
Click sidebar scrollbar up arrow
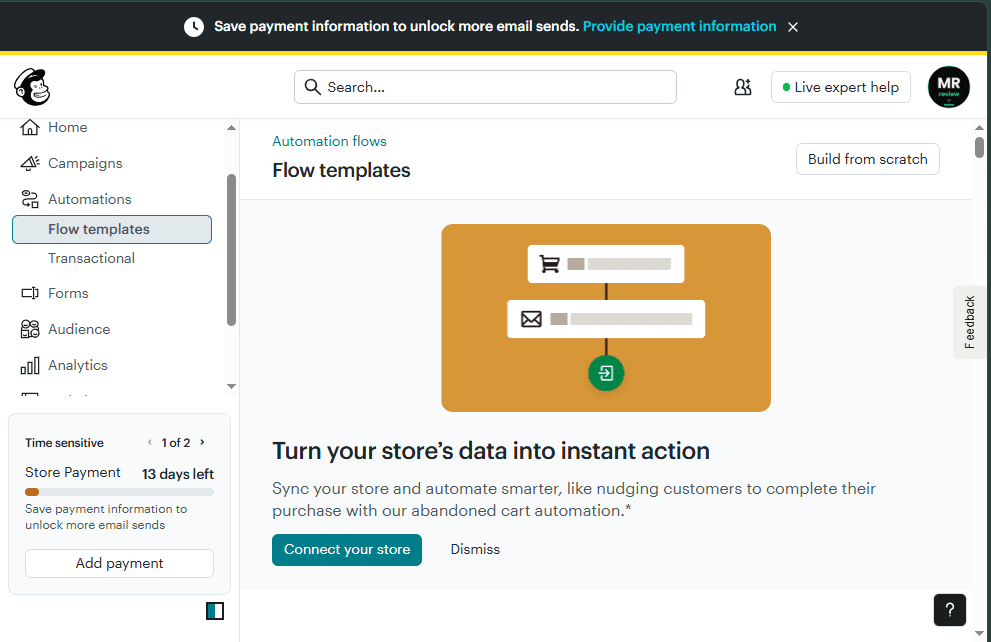[x=231, y=128]
